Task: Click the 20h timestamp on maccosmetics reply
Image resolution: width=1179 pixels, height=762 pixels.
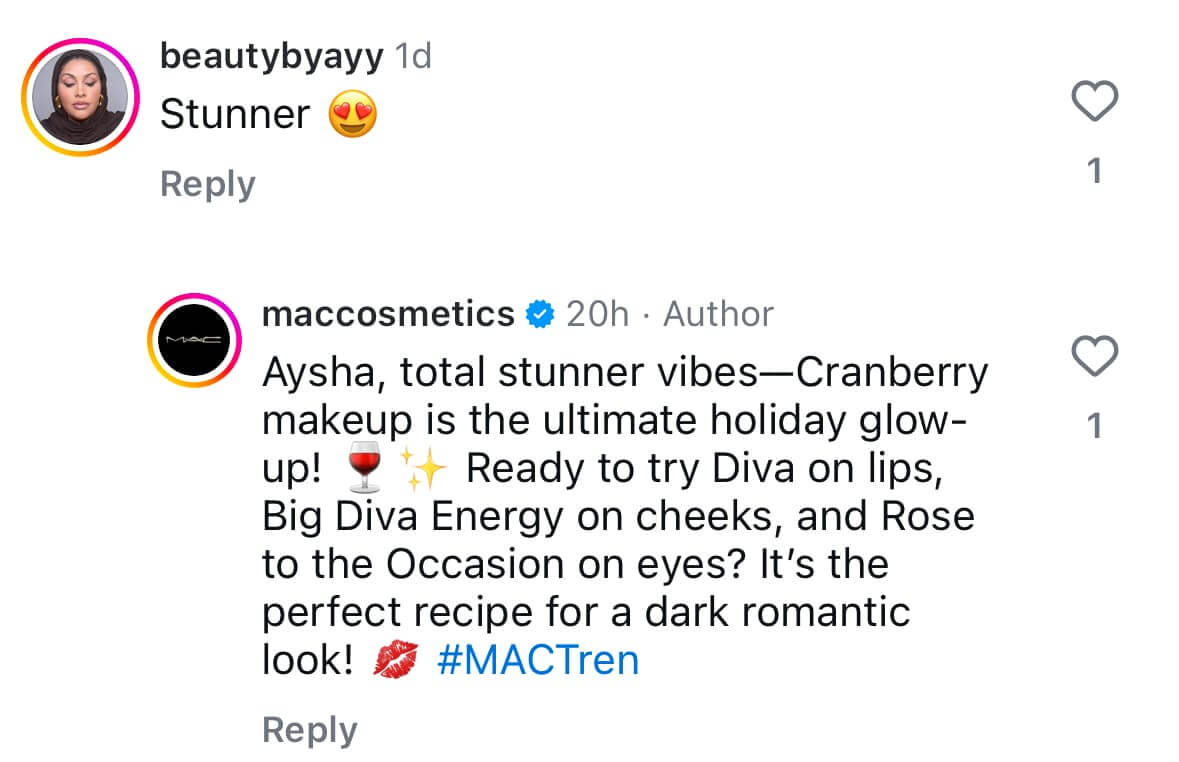Action: pos(598,314)
